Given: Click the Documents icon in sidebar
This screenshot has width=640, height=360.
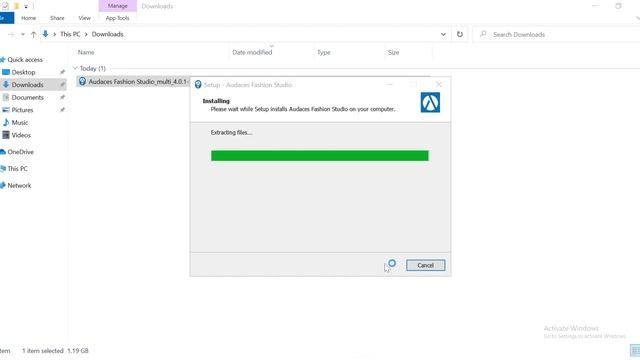Looking at the screenshot, I should tap(6, 98).
